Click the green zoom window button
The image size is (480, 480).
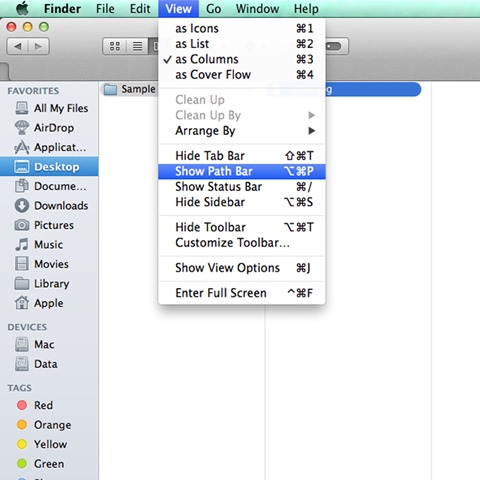[44, 27]
